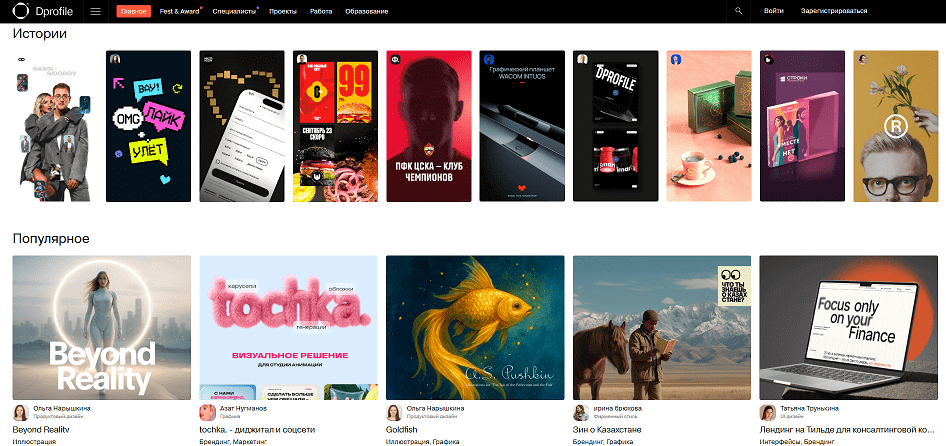Click infinity icon on Nansi Sidorov story
The height and width of the screenshot is (446, 946).
[21, 59]
